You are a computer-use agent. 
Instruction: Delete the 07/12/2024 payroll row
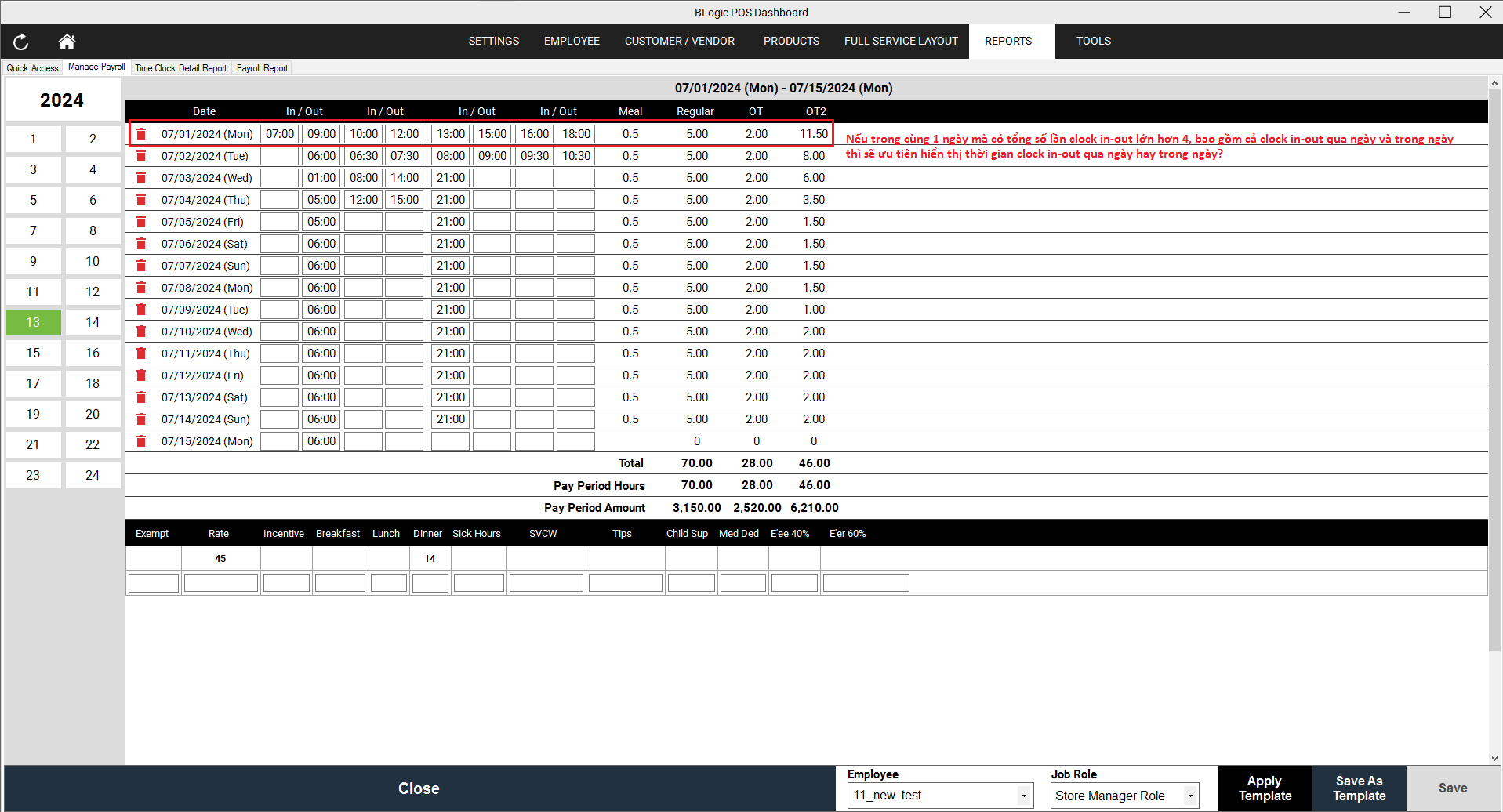pos(141,375)
